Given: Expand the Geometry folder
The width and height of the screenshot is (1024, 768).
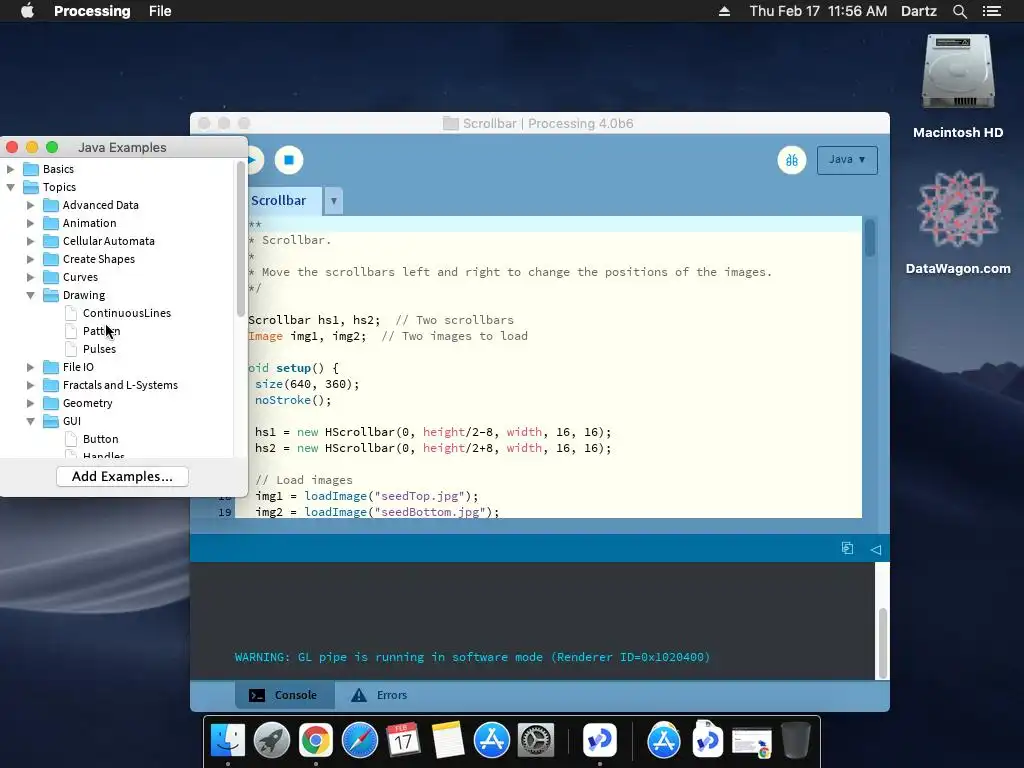Looking at the screenshot, I should pos(30,404).
